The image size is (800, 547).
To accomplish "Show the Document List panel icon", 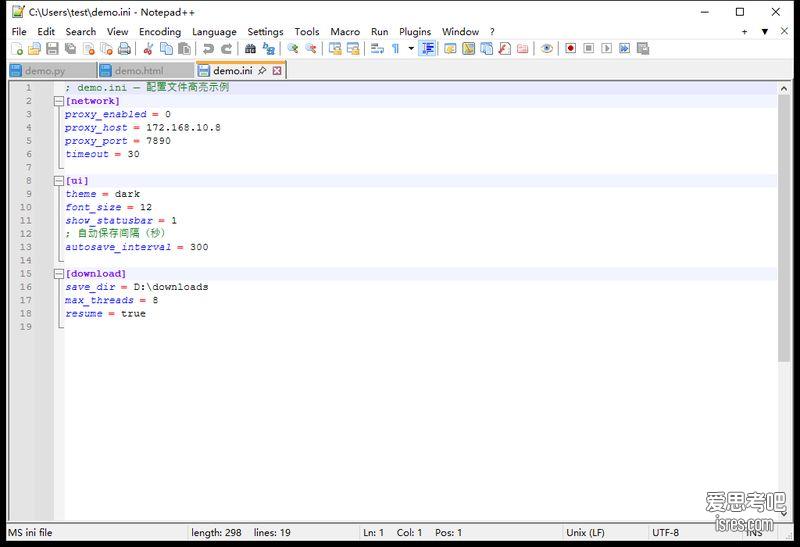I will (x=487, y=49).
